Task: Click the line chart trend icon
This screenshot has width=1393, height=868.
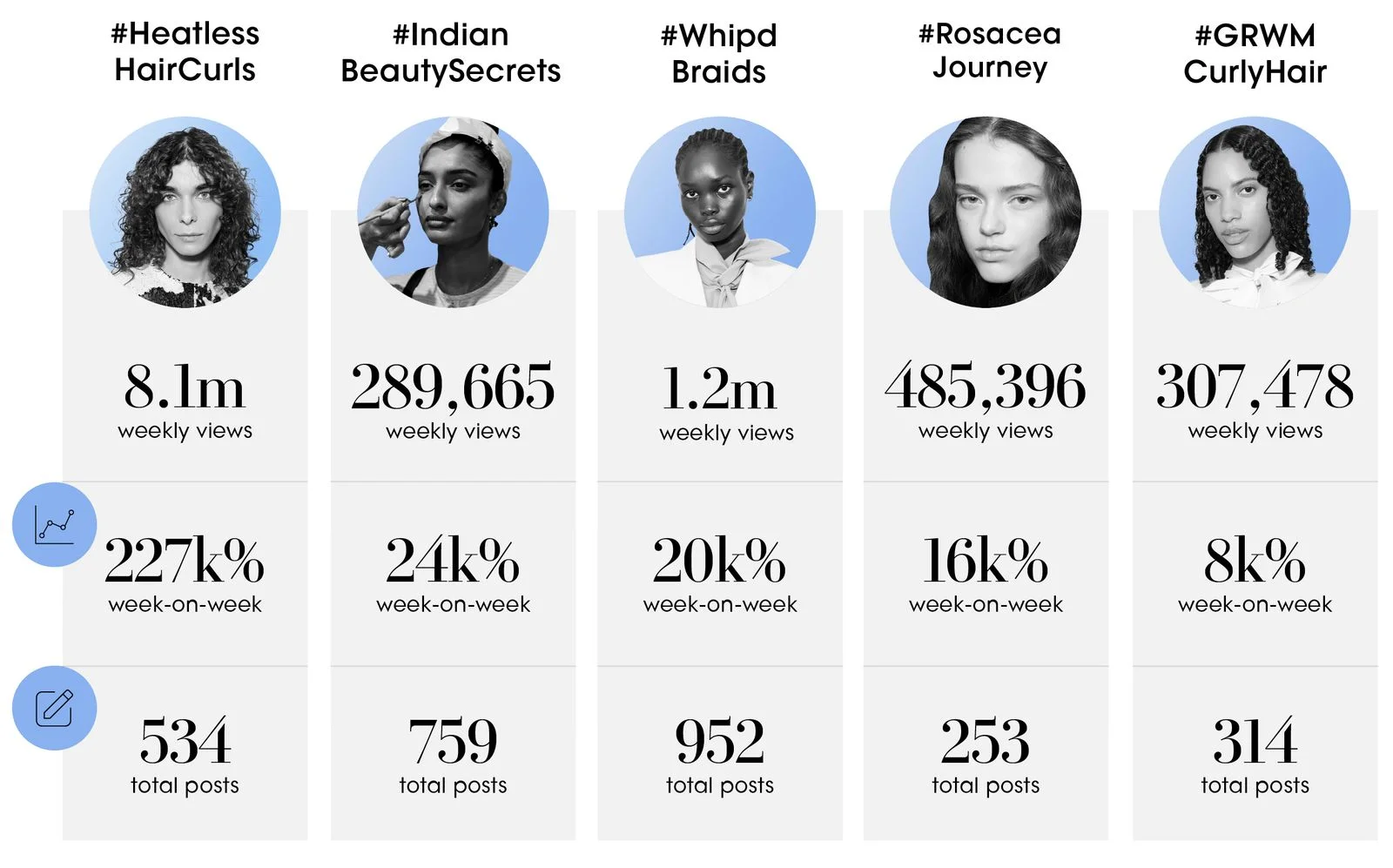Action: pos(54,525)
